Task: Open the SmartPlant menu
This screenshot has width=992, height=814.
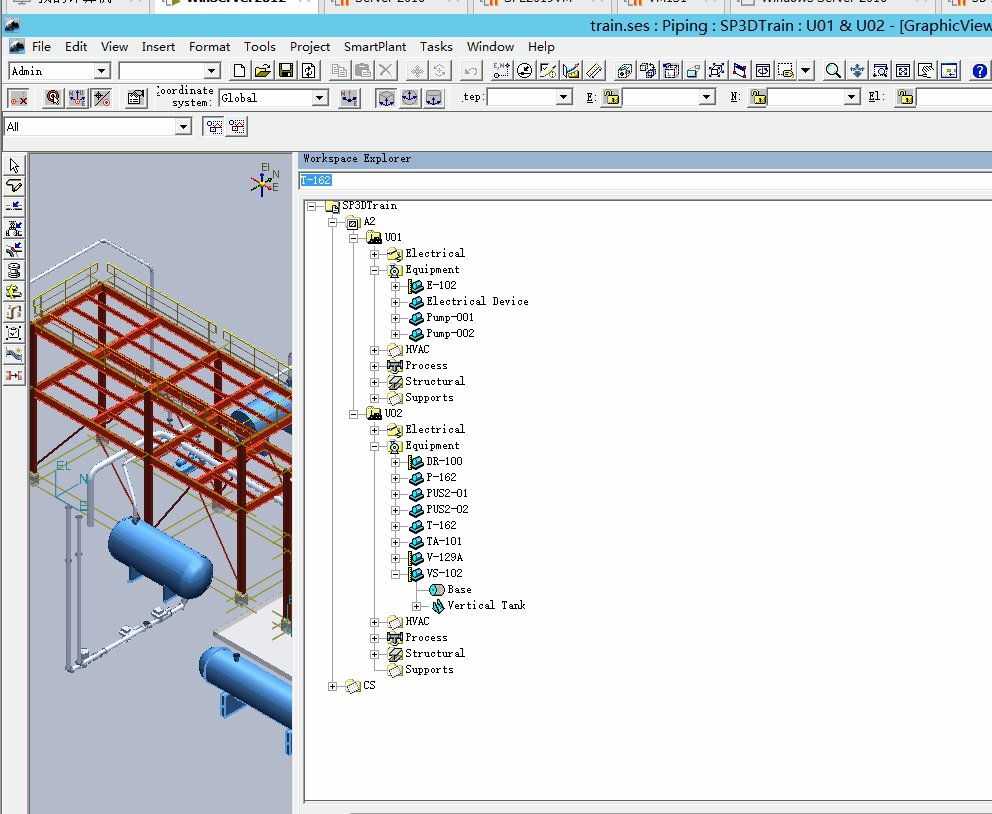Action: tap(375, 47)
